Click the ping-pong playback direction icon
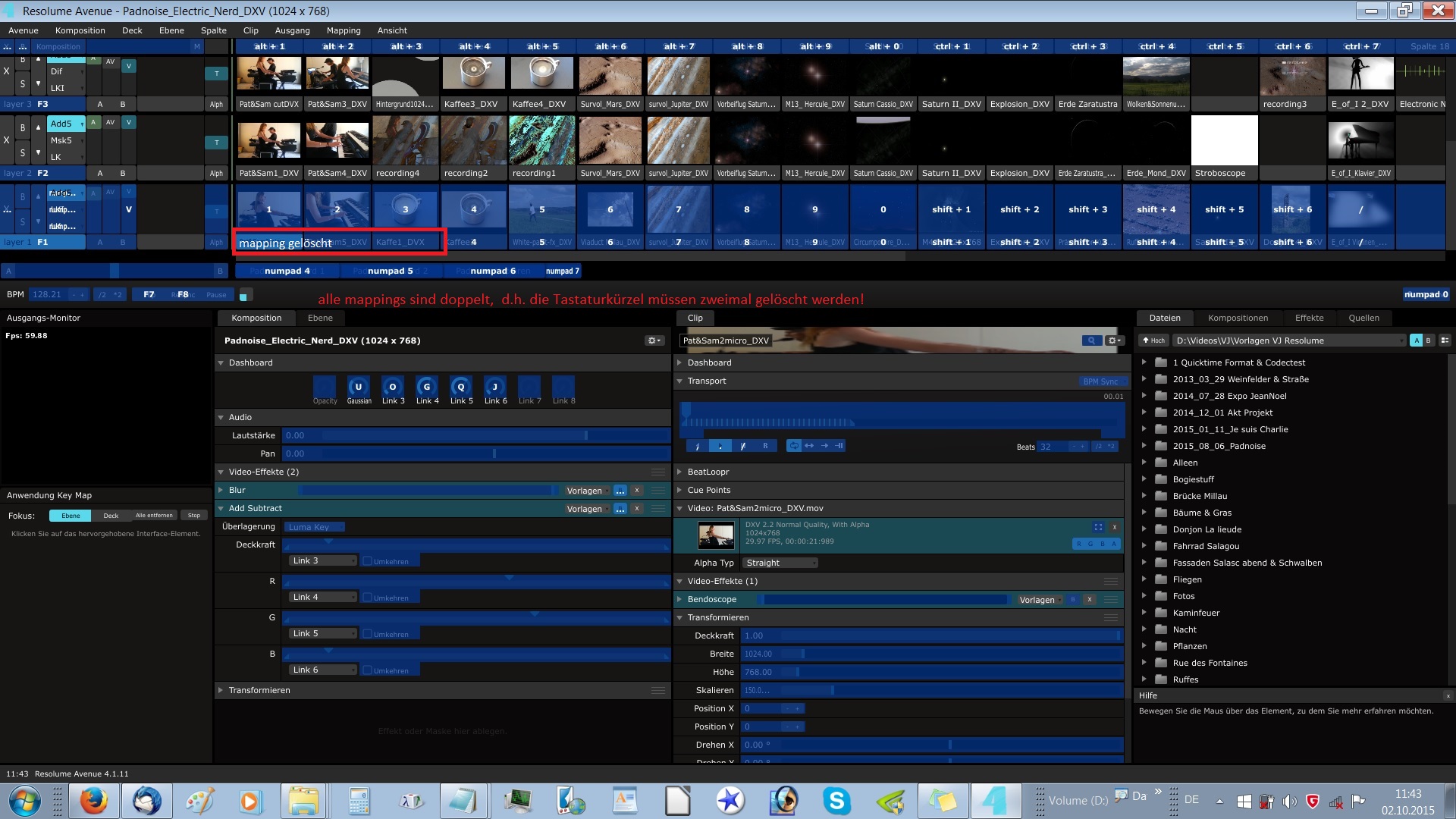The image size is (1456, 819). (809, 446)
